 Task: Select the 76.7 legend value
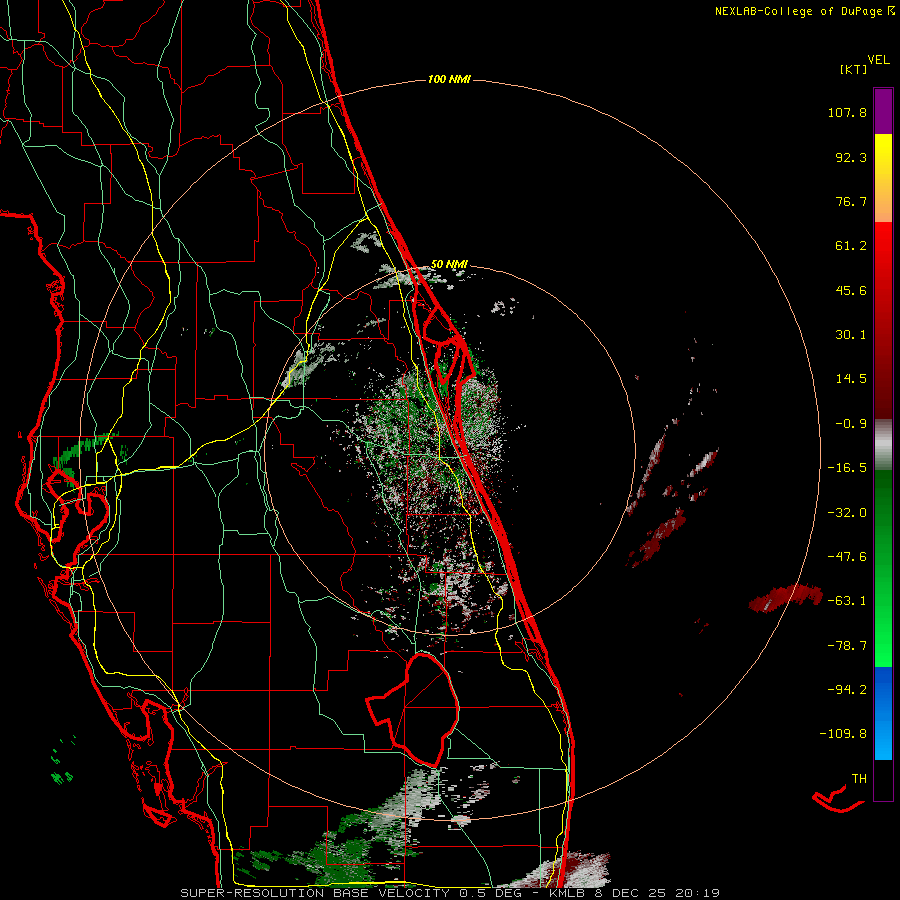[x=851, y=201]
